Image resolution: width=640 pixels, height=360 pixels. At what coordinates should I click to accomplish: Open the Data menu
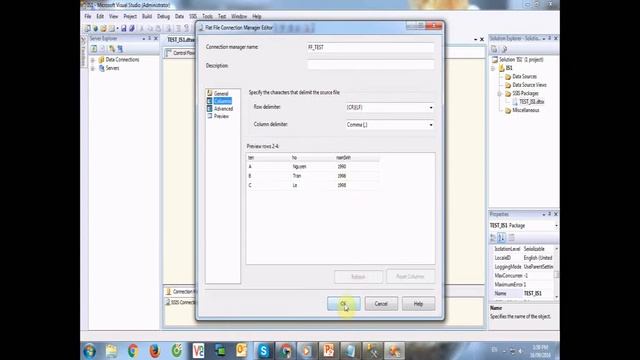click(x=179, y=16)
